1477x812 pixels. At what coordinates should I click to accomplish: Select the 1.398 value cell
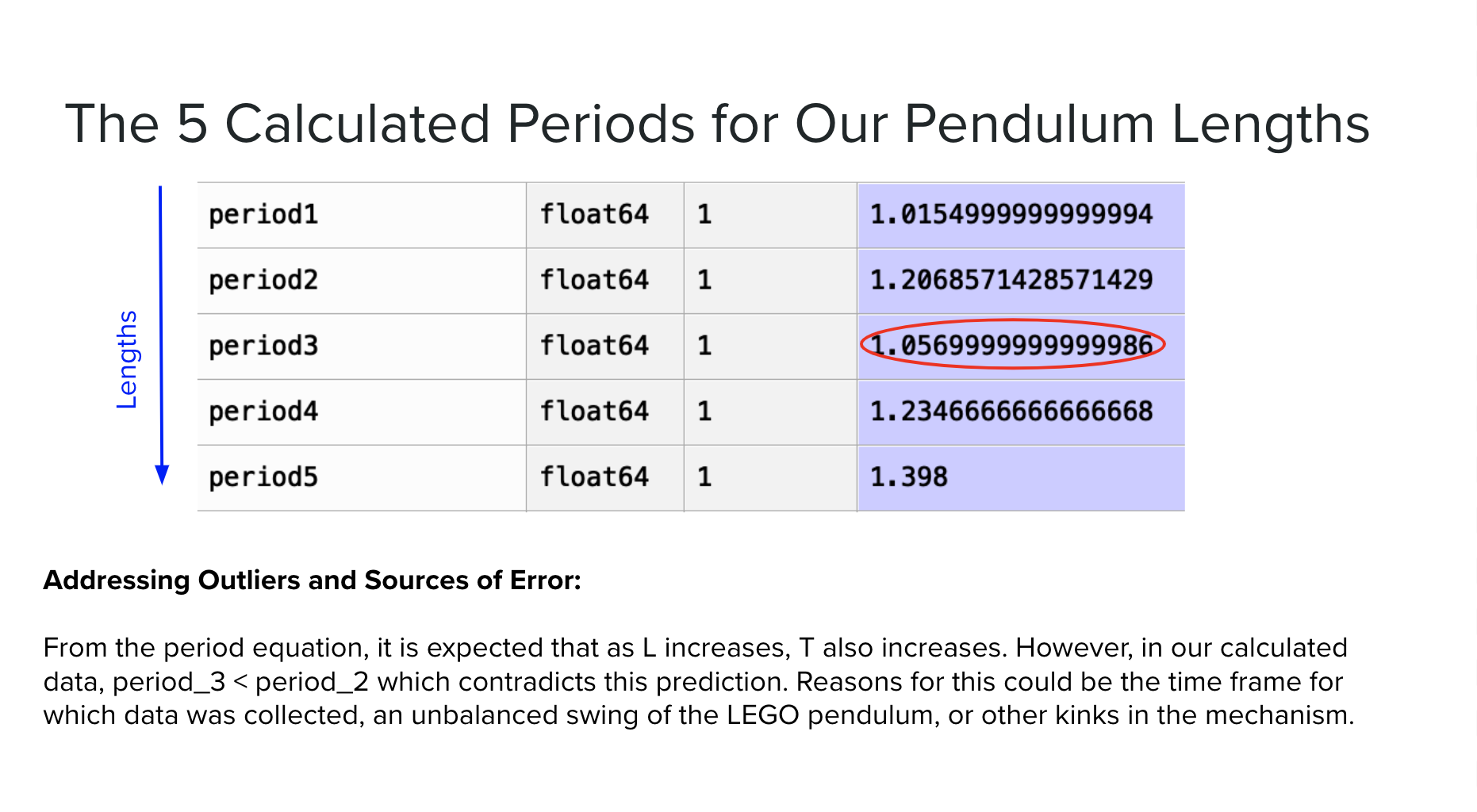pyautogui.click(x=1022, y=478)
